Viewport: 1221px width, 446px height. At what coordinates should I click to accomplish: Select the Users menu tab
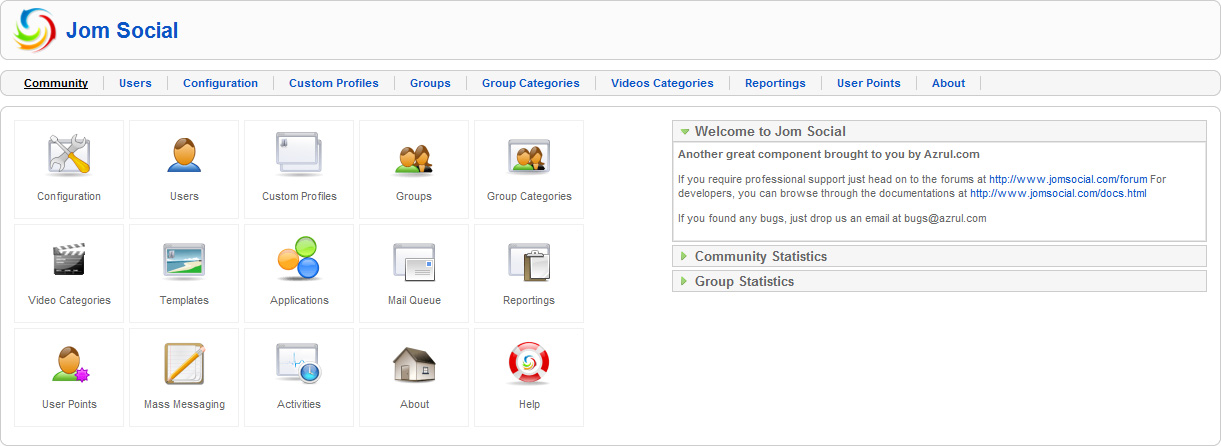pyautogui.click(x=135, y=83)
